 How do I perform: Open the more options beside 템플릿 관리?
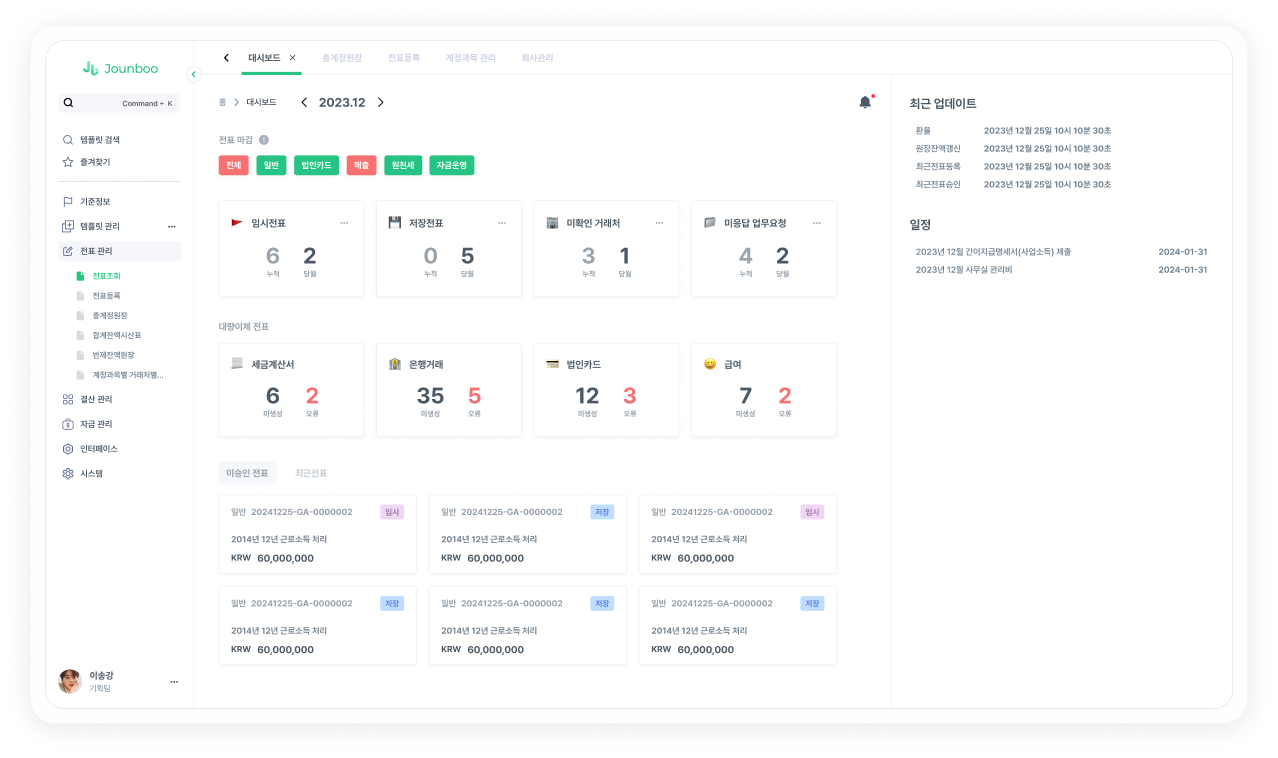(x=171, y=226)
